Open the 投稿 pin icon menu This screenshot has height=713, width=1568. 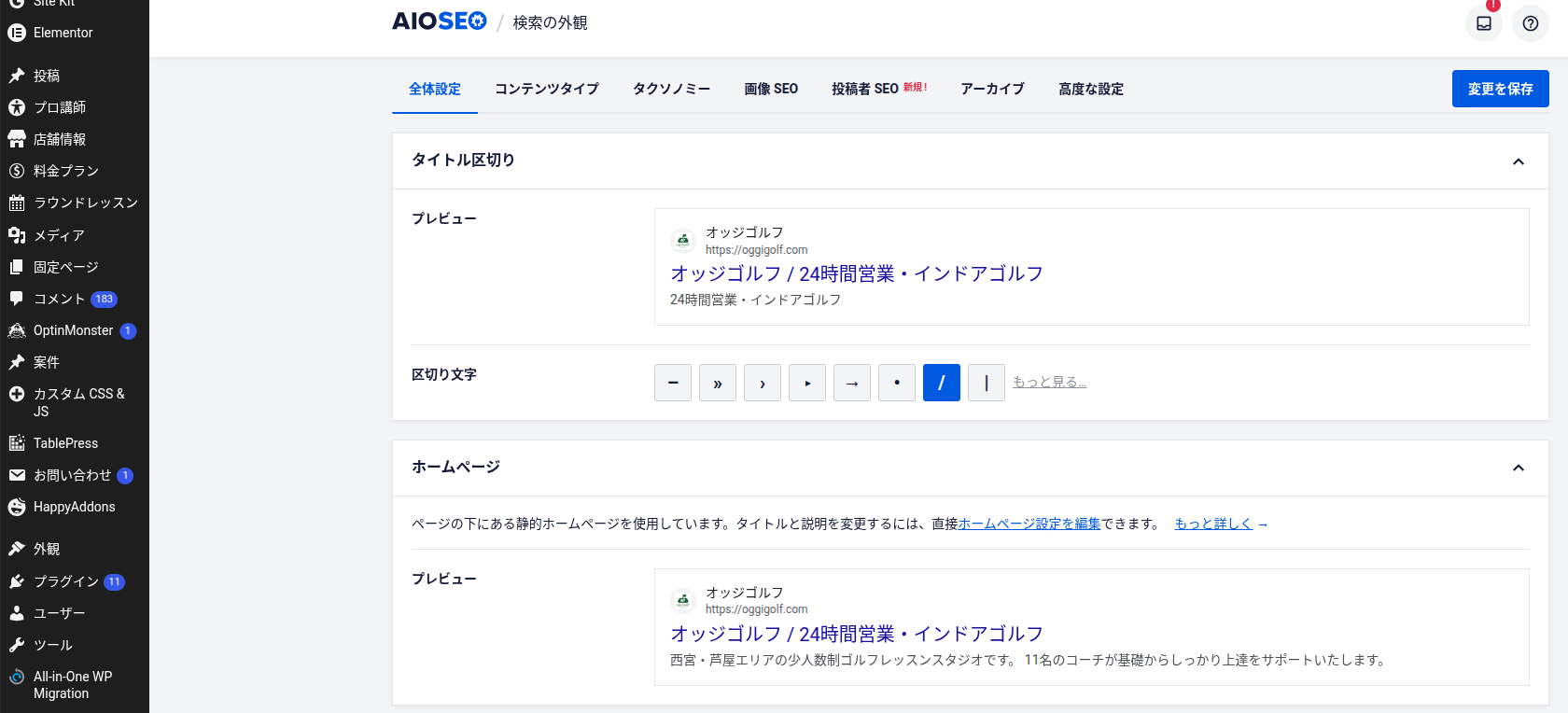[x=17, y=76]
